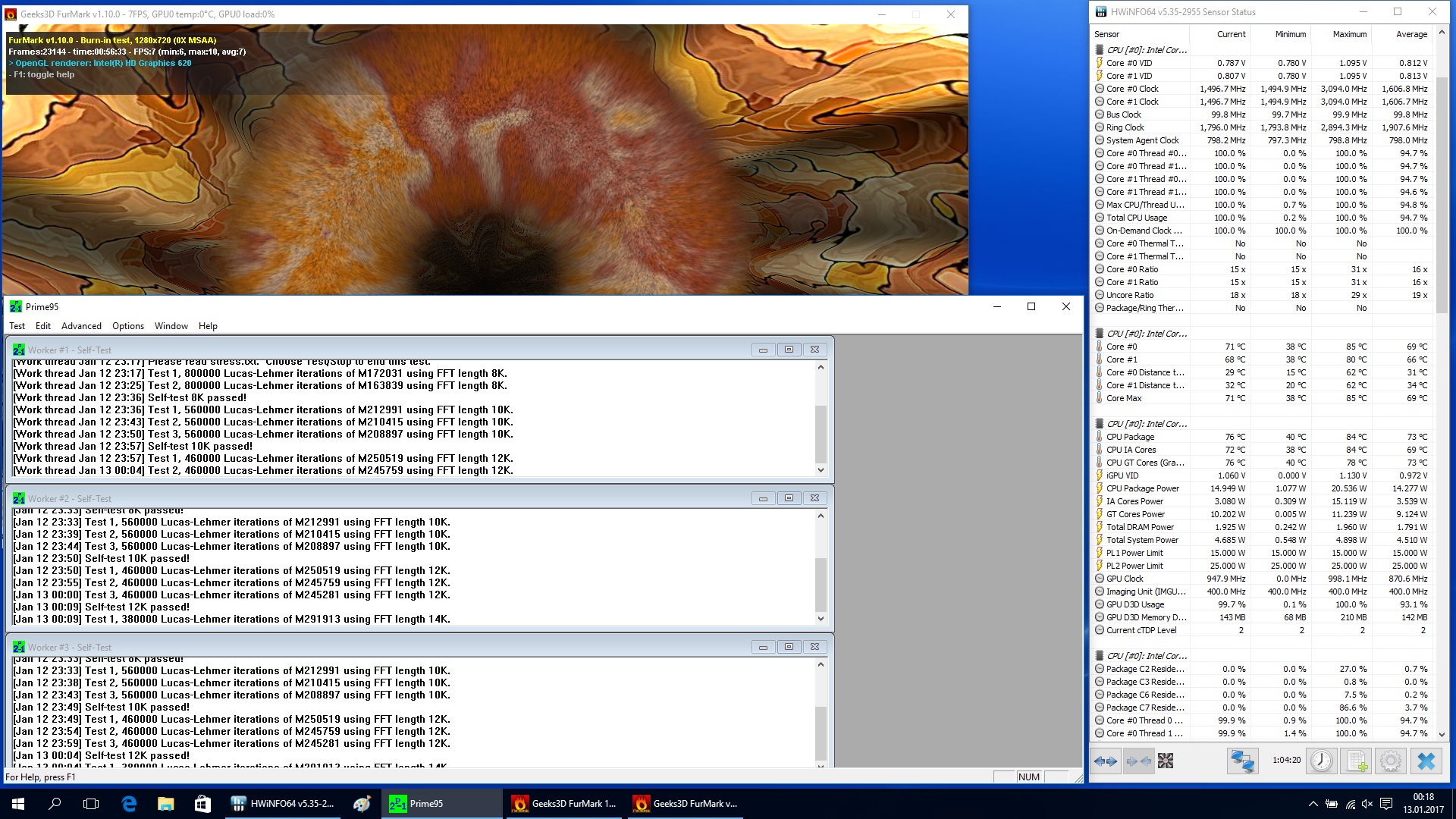Close sensors with blue X button
Screen dimensions: 1456x819
tap(1426, 761)
